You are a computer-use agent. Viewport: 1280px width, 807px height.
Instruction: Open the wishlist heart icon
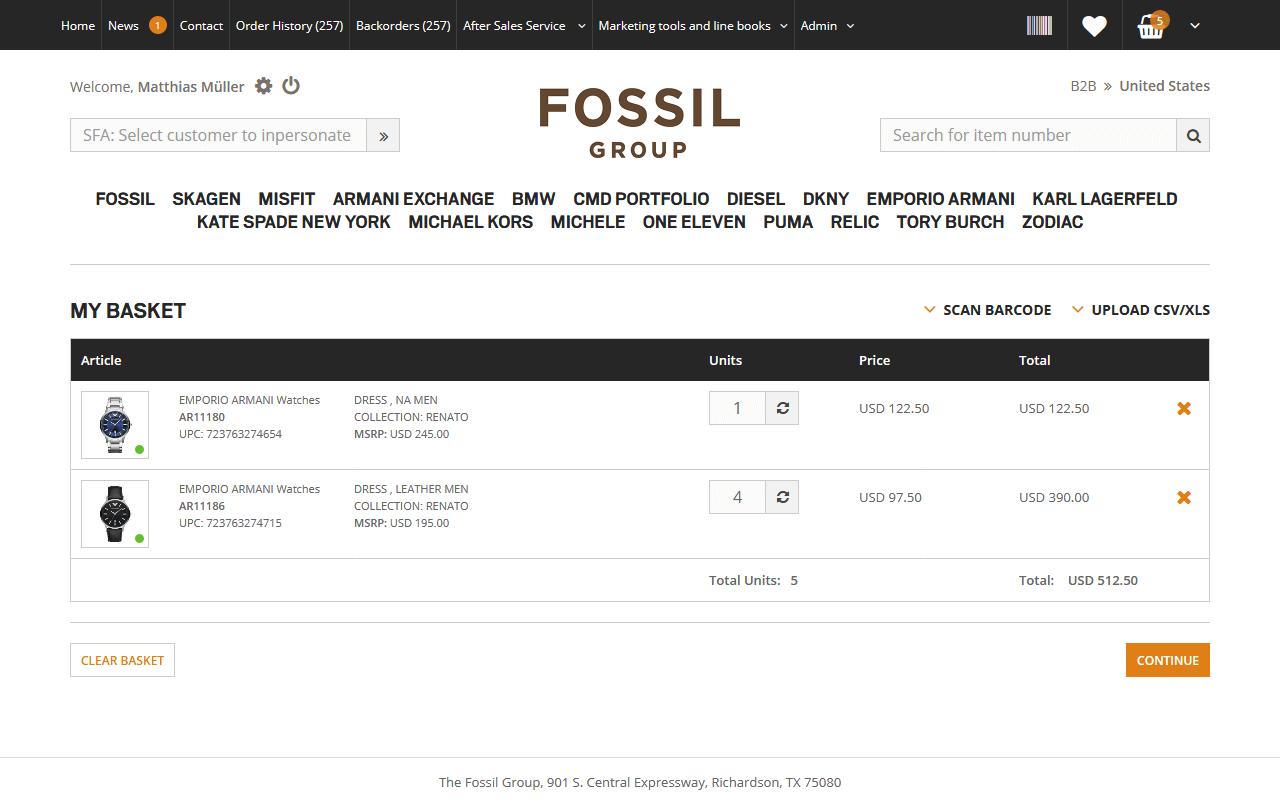pyautogui.click(x=1094, y=26)
